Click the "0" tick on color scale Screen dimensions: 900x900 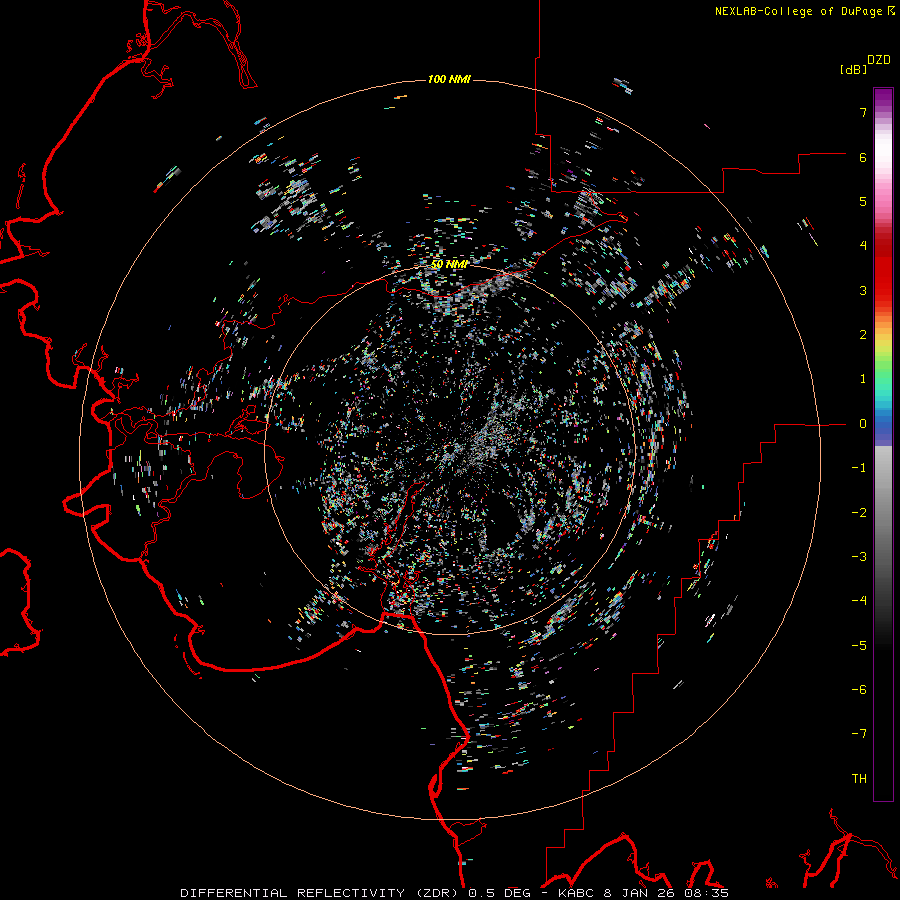click(863, 424)
